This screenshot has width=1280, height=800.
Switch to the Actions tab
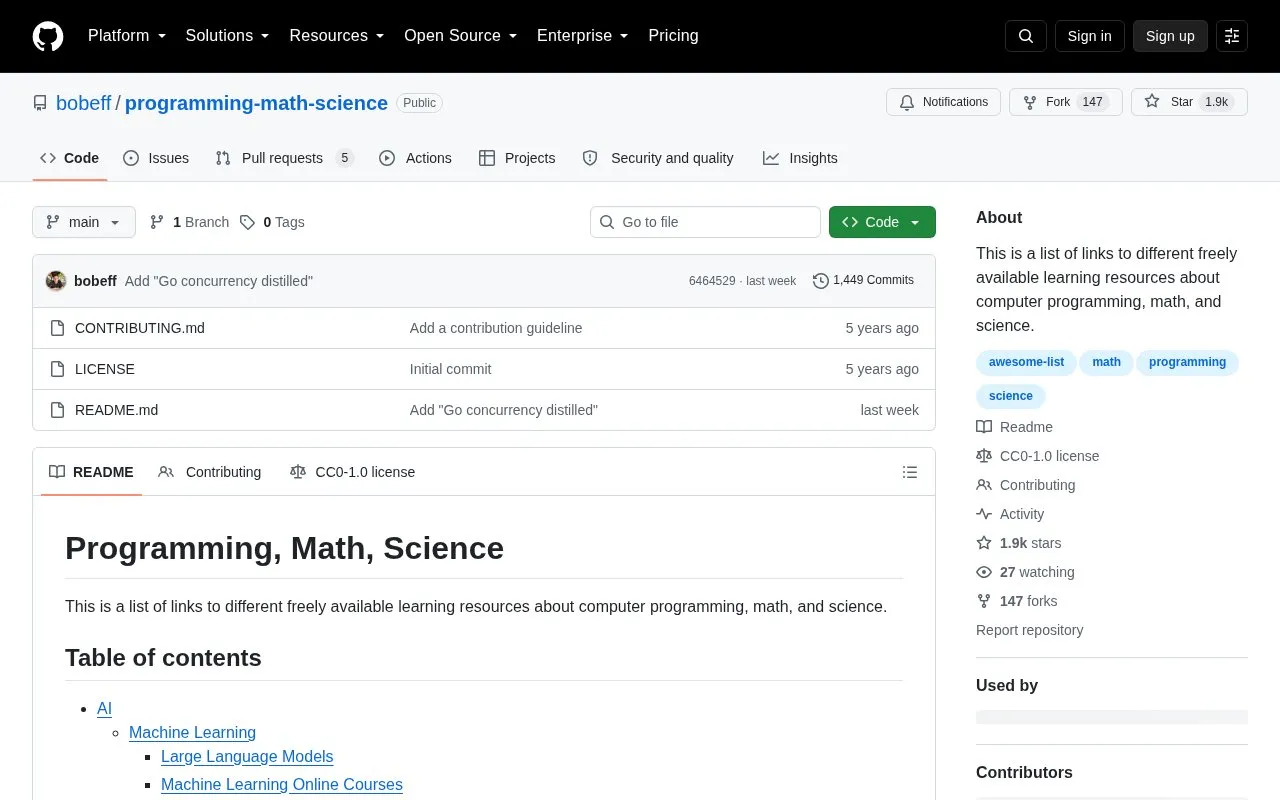(415, 158)
